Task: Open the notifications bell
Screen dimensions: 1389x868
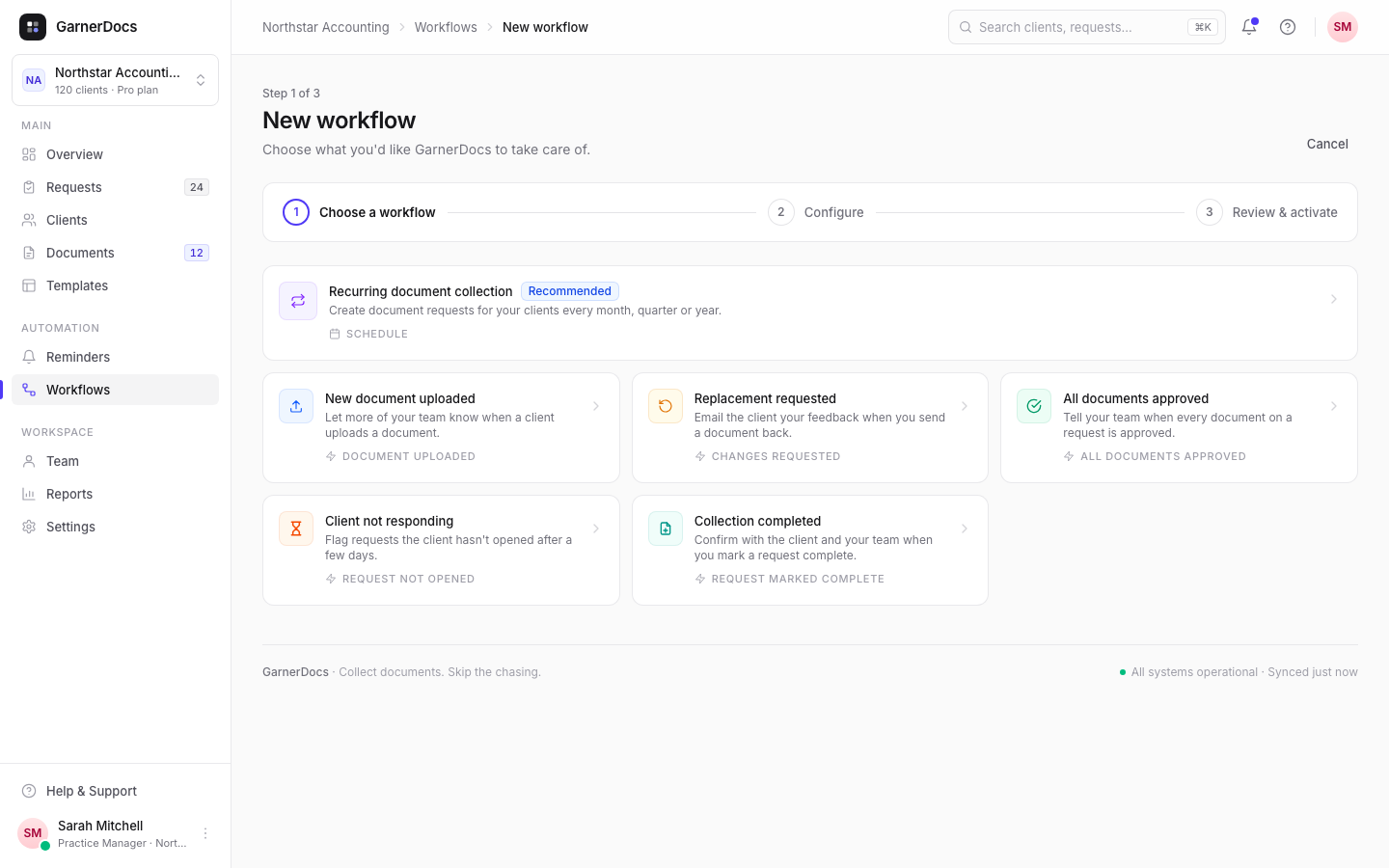Action: [1249, 27]
